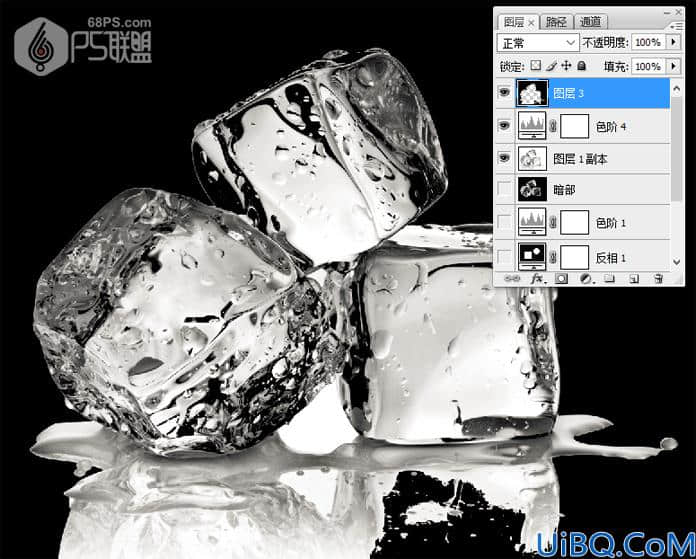Toggle lock transparent pixels
Image resolution: width=696 pixels, height=559 pixels.
click(x=536, y=66)
